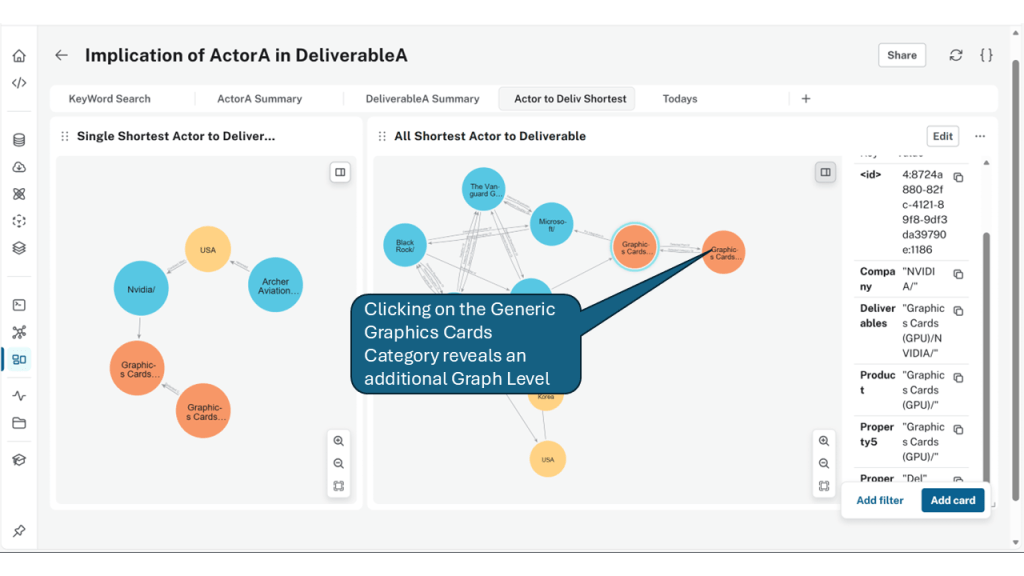The image size is (1024, 576).
Task: Zoom in on the All Shortest graph
Action: pos(824,441)
